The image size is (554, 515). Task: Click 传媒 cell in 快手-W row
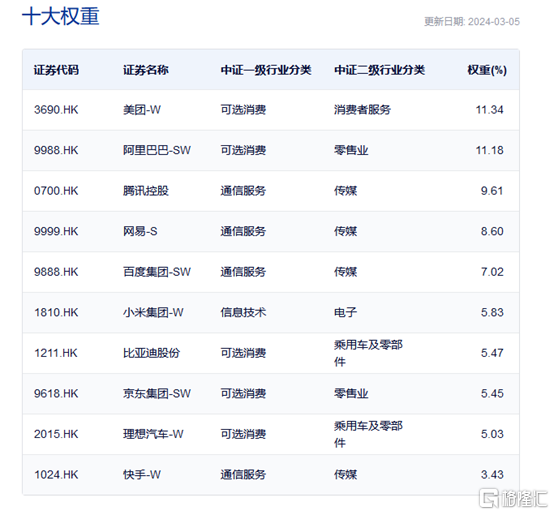pyautogui.click(x=345, y=474)
